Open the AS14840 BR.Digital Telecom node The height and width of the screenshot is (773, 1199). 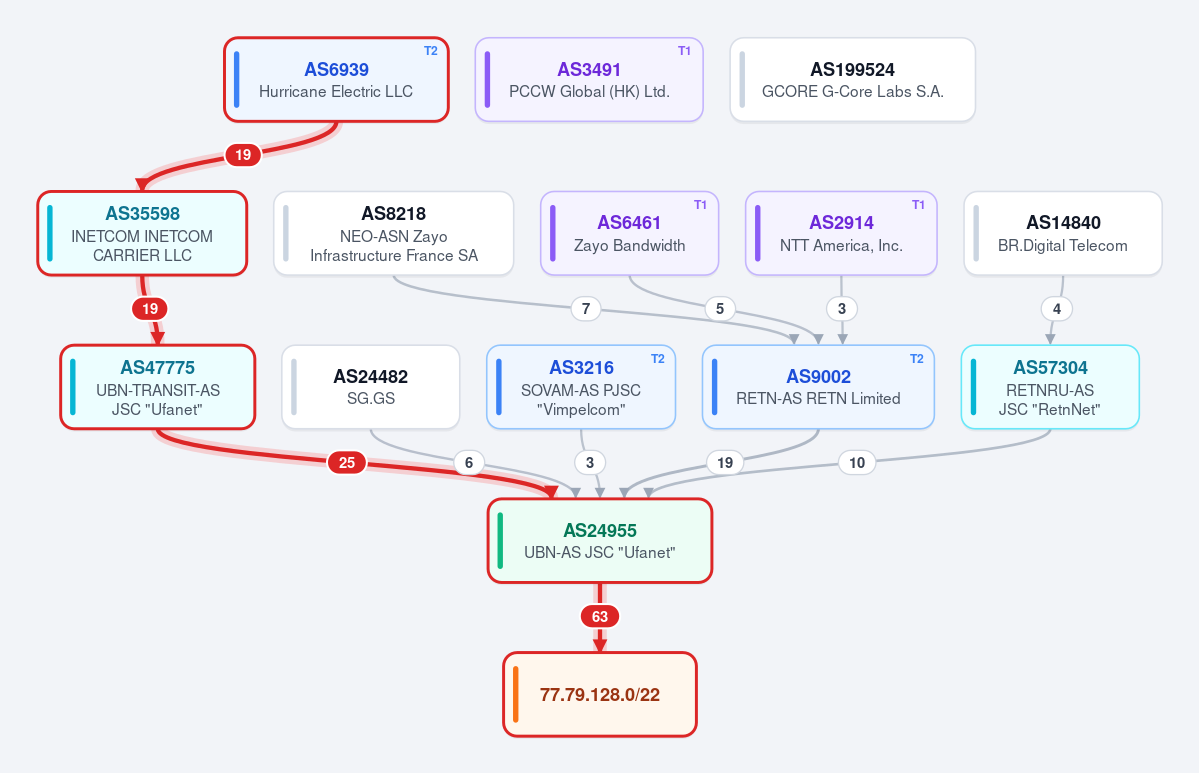(x=1063, y=233)
